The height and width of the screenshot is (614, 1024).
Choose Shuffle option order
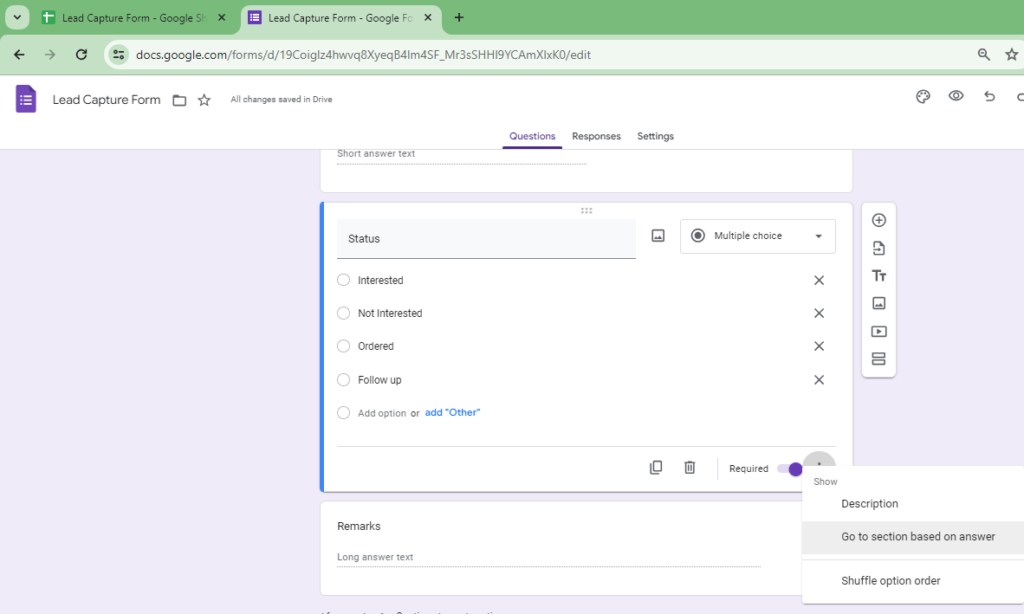click(x=913, y=581)
